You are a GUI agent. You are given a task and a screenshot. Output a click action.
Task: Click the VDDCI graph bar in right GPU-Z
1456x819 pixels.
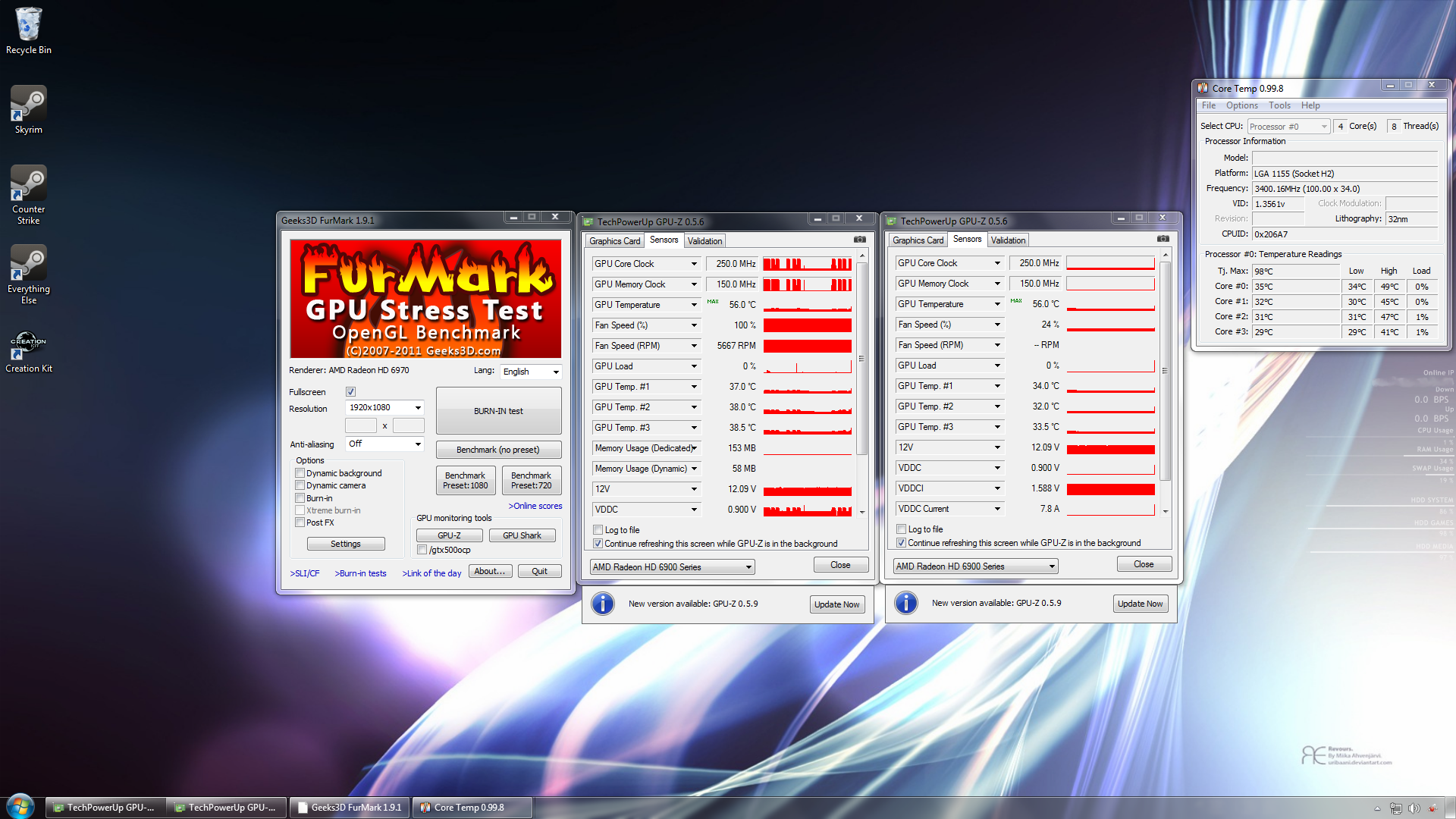coord(1111,488)
